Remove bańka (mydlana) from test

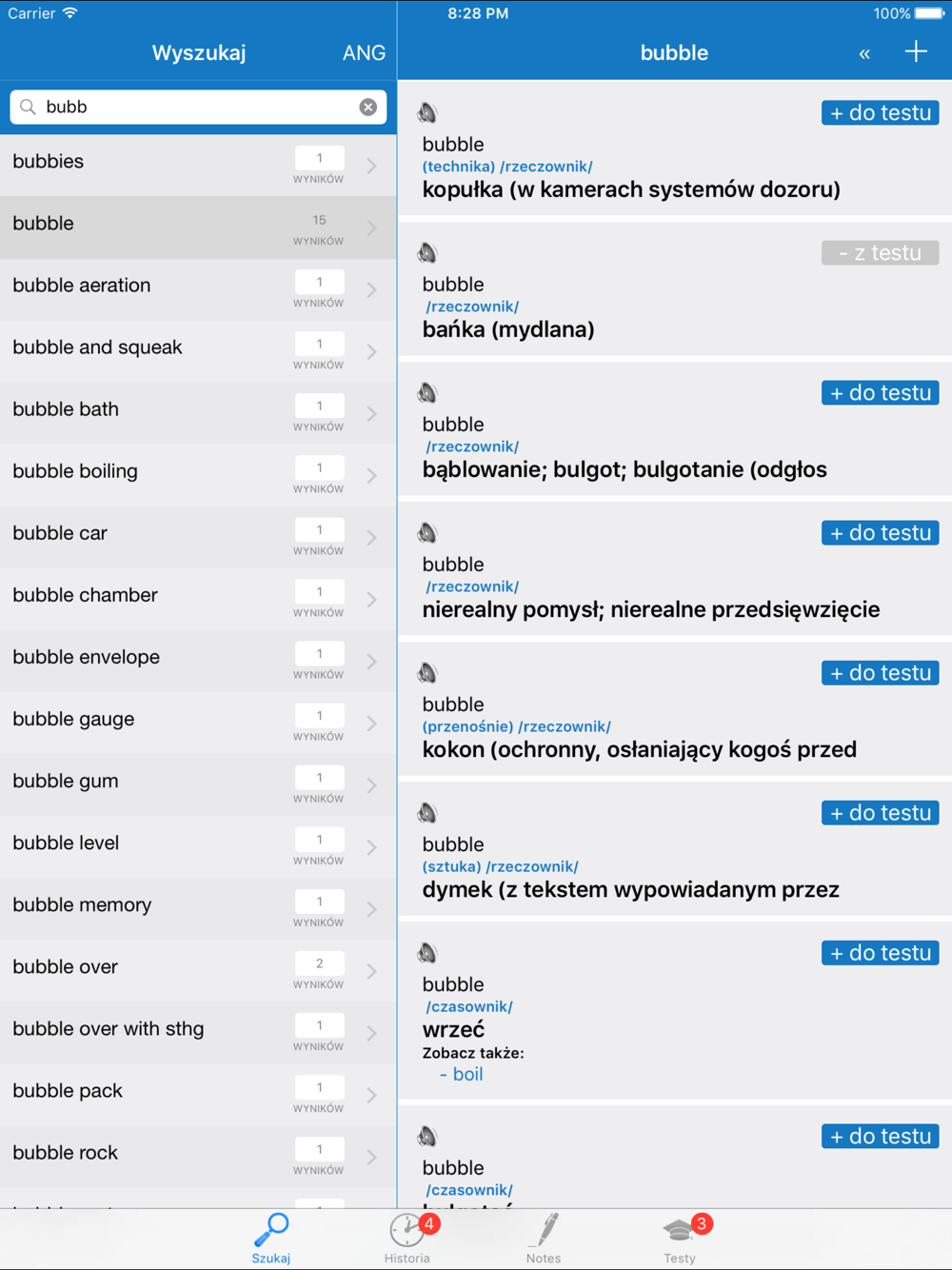pos(880,253)
